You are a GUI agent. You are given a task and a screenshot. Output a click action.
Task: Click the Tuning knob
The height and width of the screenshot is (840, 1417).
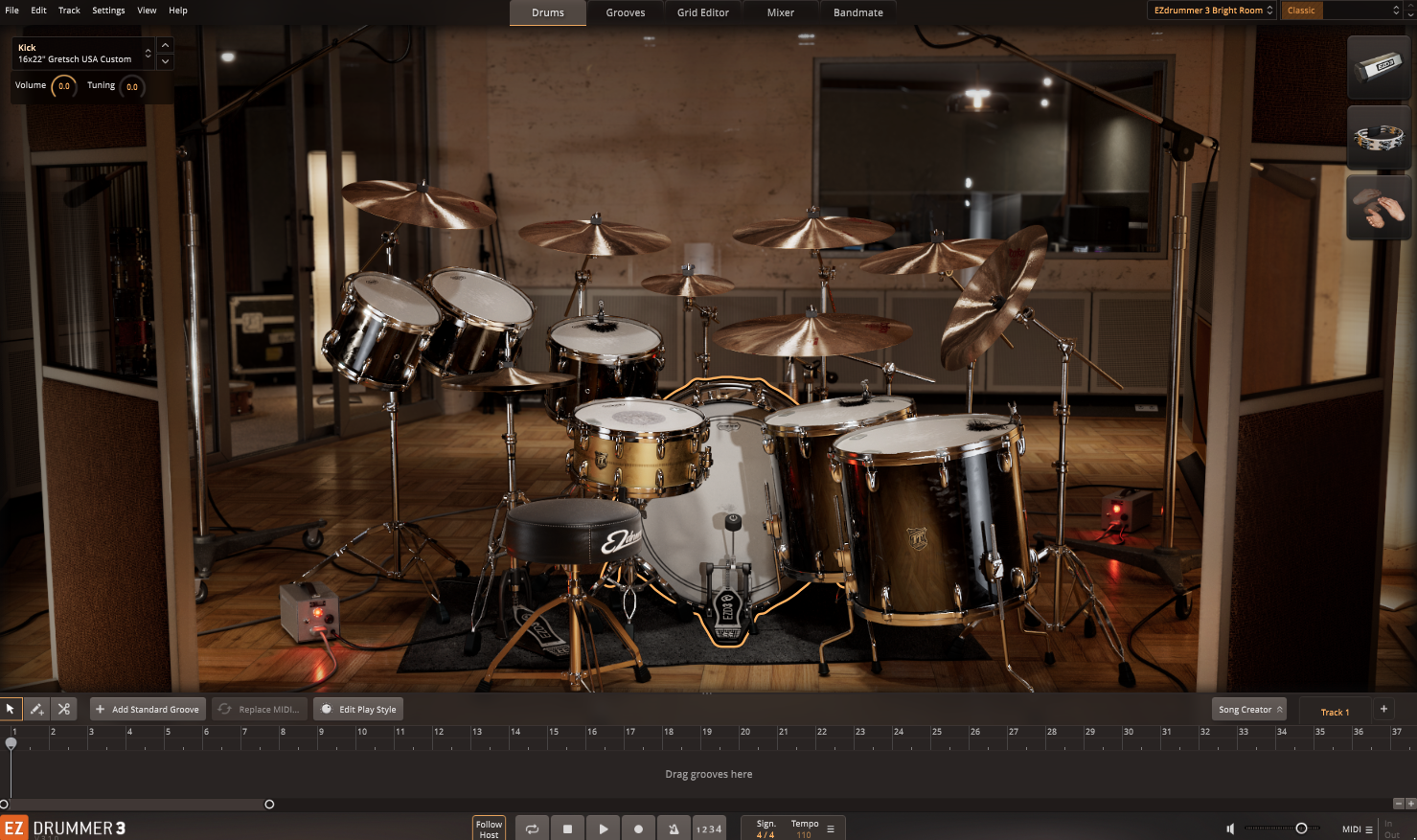pos(132,86)
